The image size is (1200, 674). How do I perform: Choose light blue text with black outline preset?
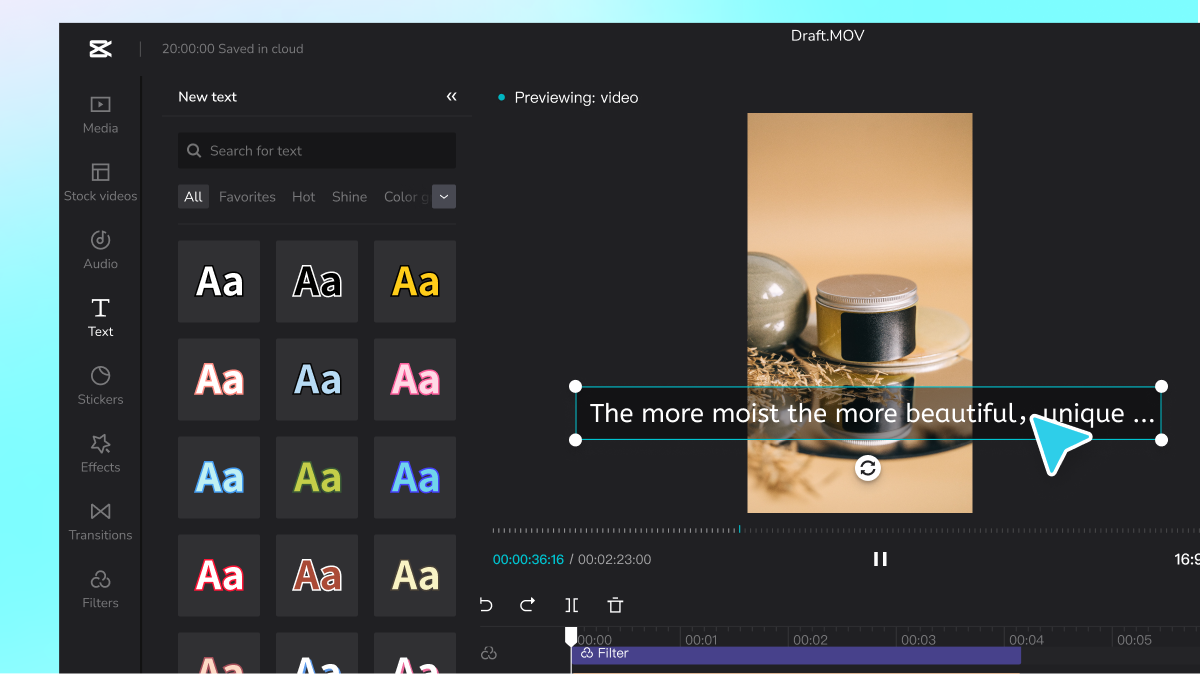pyautogui.click(x=317, y=380)
